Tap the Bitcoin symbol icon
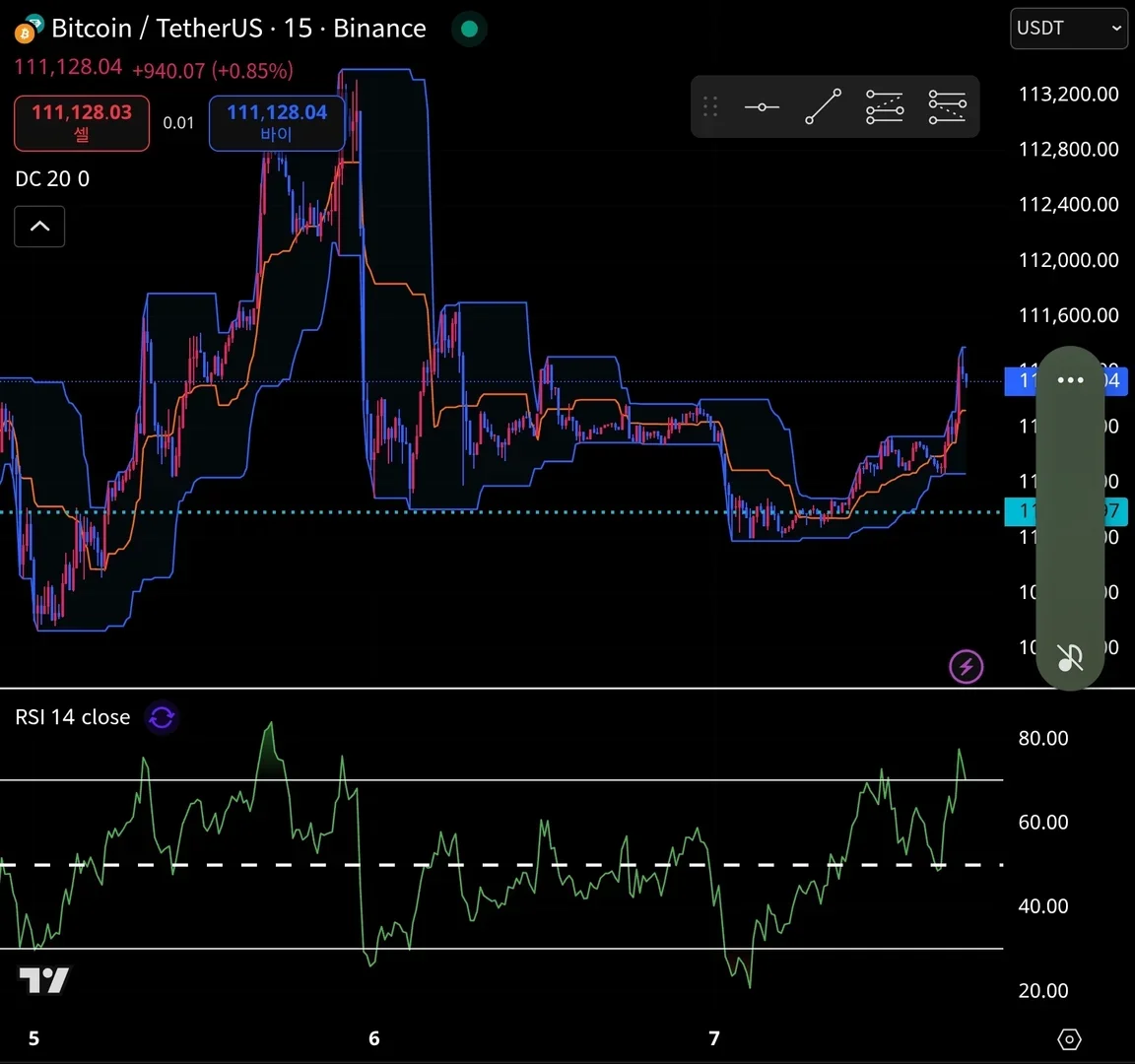Screen dimensions: 1135x1064 29,29
